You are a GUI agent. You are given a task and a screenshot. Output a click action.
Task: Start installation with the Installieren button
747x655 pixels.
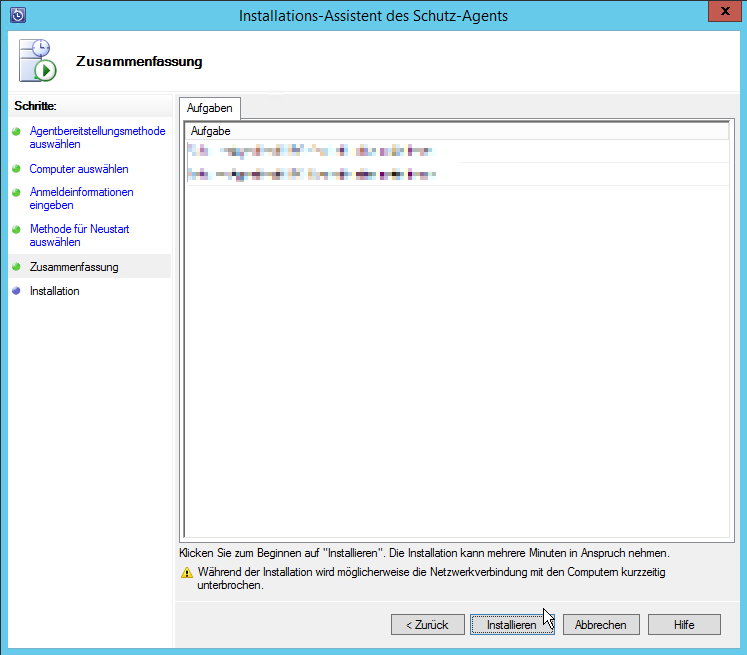coord(511,624)
